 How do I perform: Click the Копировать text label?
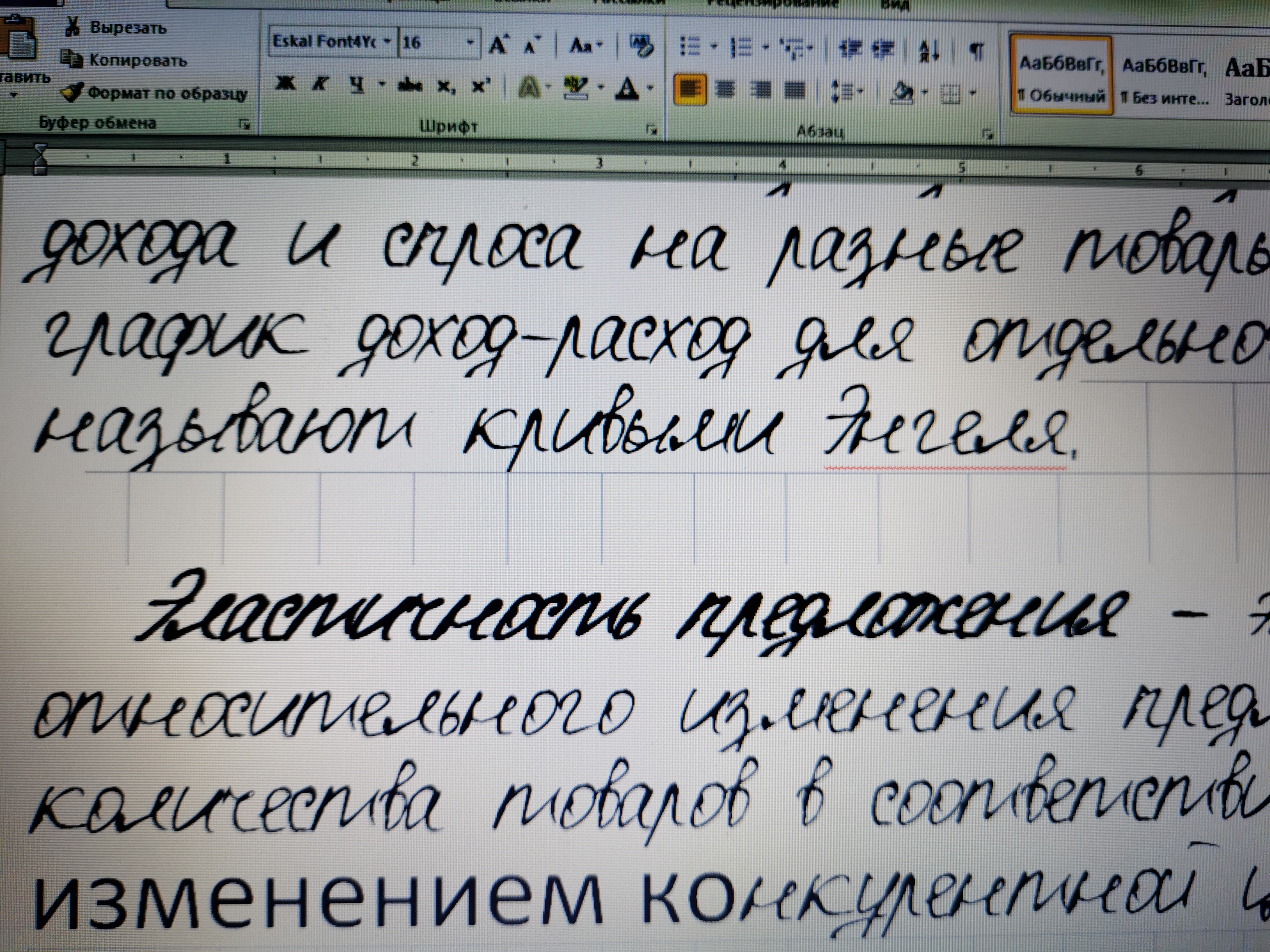[x=138, y=60]
